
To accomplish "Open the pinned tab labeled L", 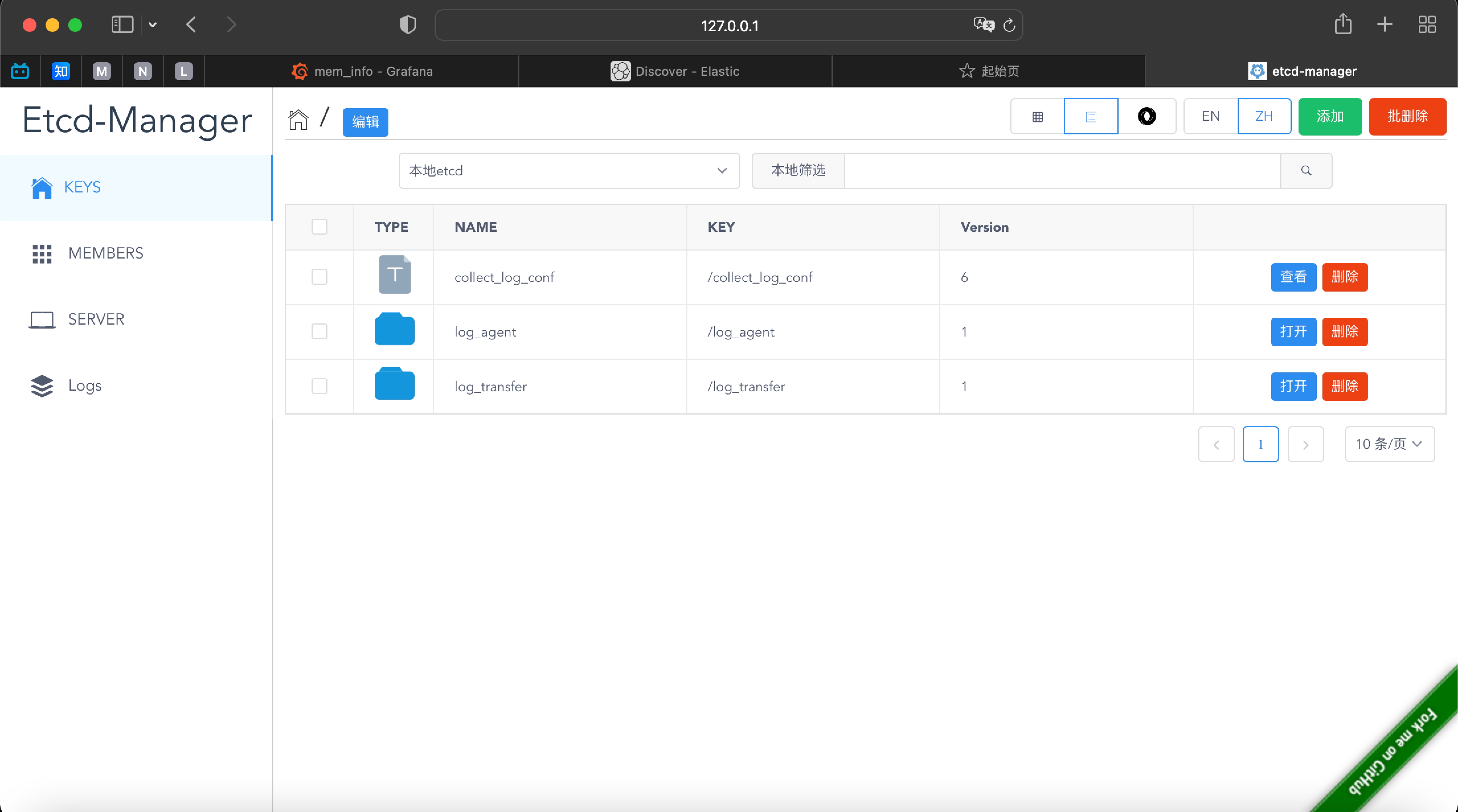I will point(183,71).
